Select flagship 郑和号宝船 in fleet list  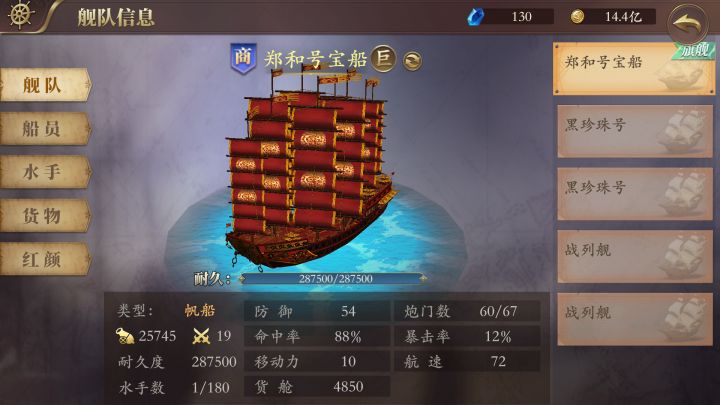click(634, 68)
